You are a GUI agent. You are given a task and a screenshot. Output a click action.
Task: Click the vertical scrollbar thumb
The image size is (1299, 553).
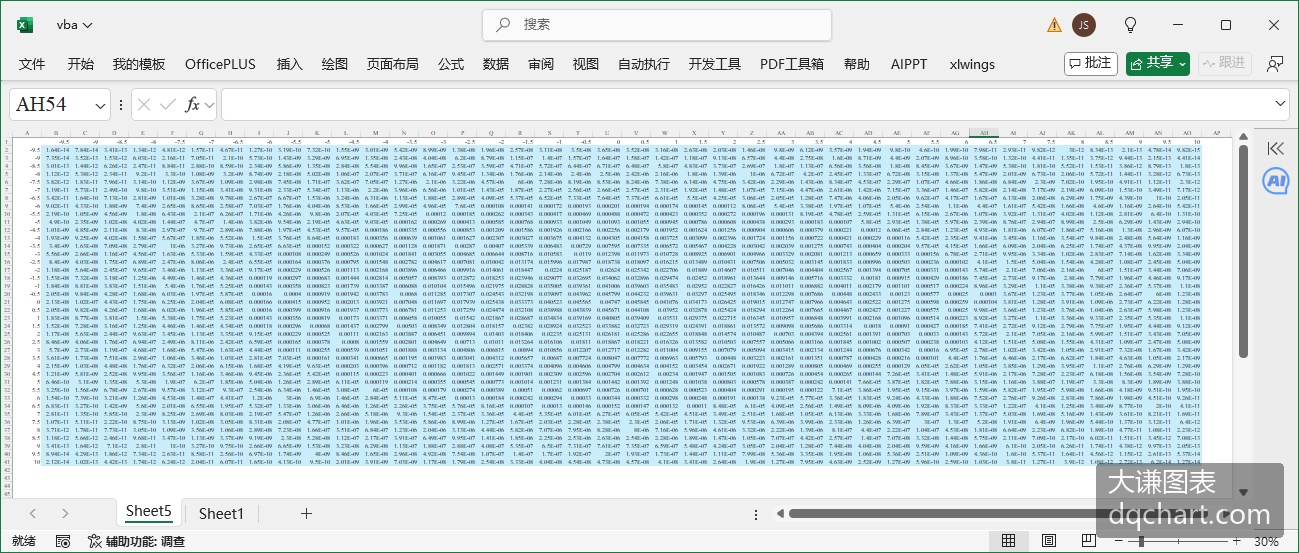coord(1243,252)
